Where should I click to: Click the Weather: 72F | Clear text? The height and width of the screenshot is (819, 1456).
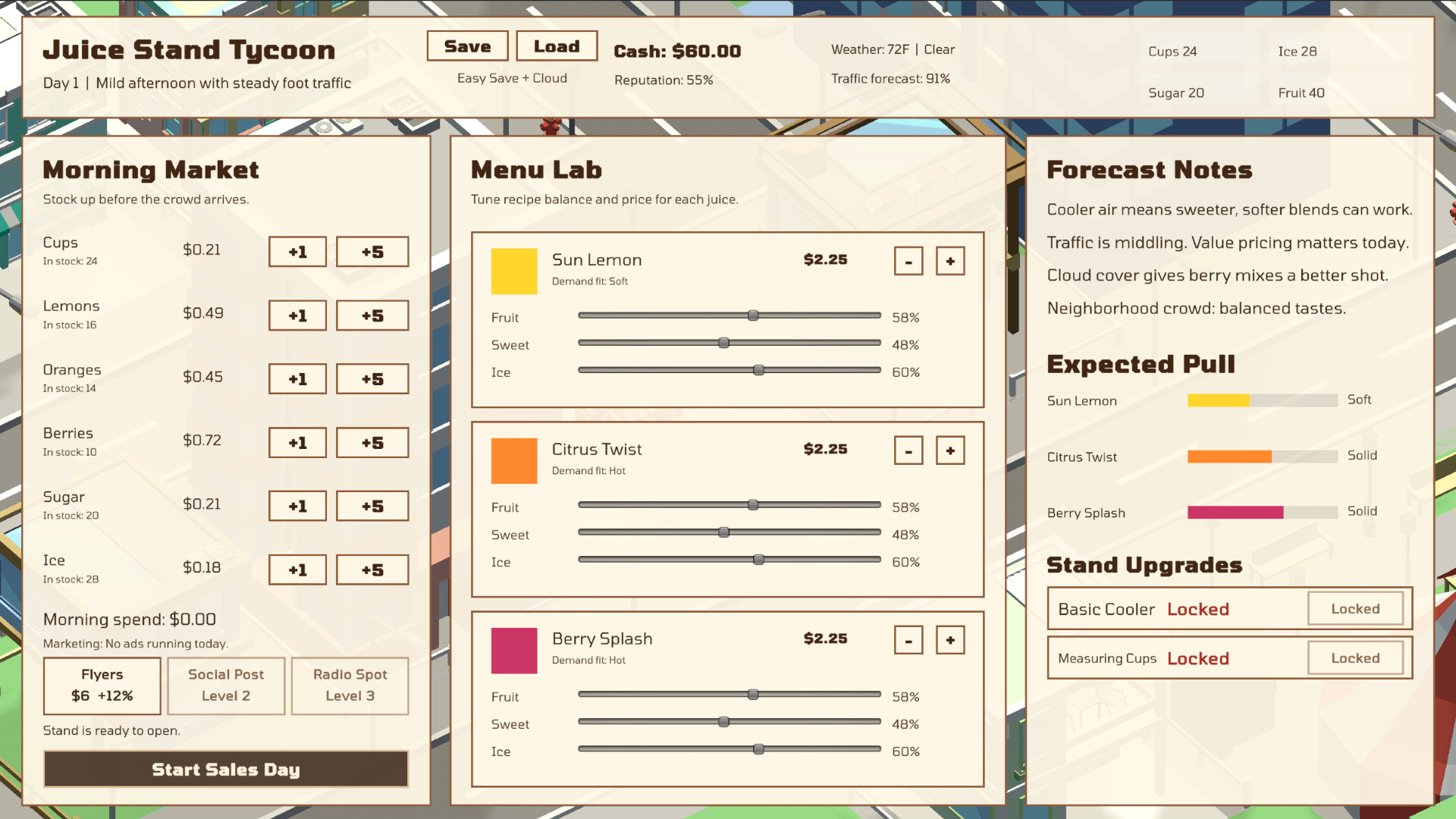tap(893, 49)
